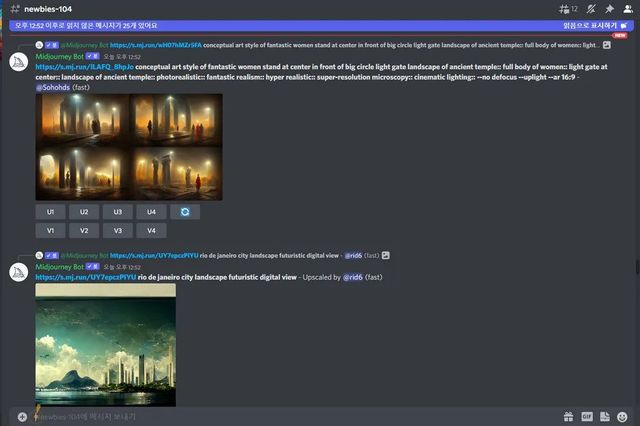This screenshot has width=640, height=426.
Task: Open the gift Nitro icon
Action: (568, 416)
